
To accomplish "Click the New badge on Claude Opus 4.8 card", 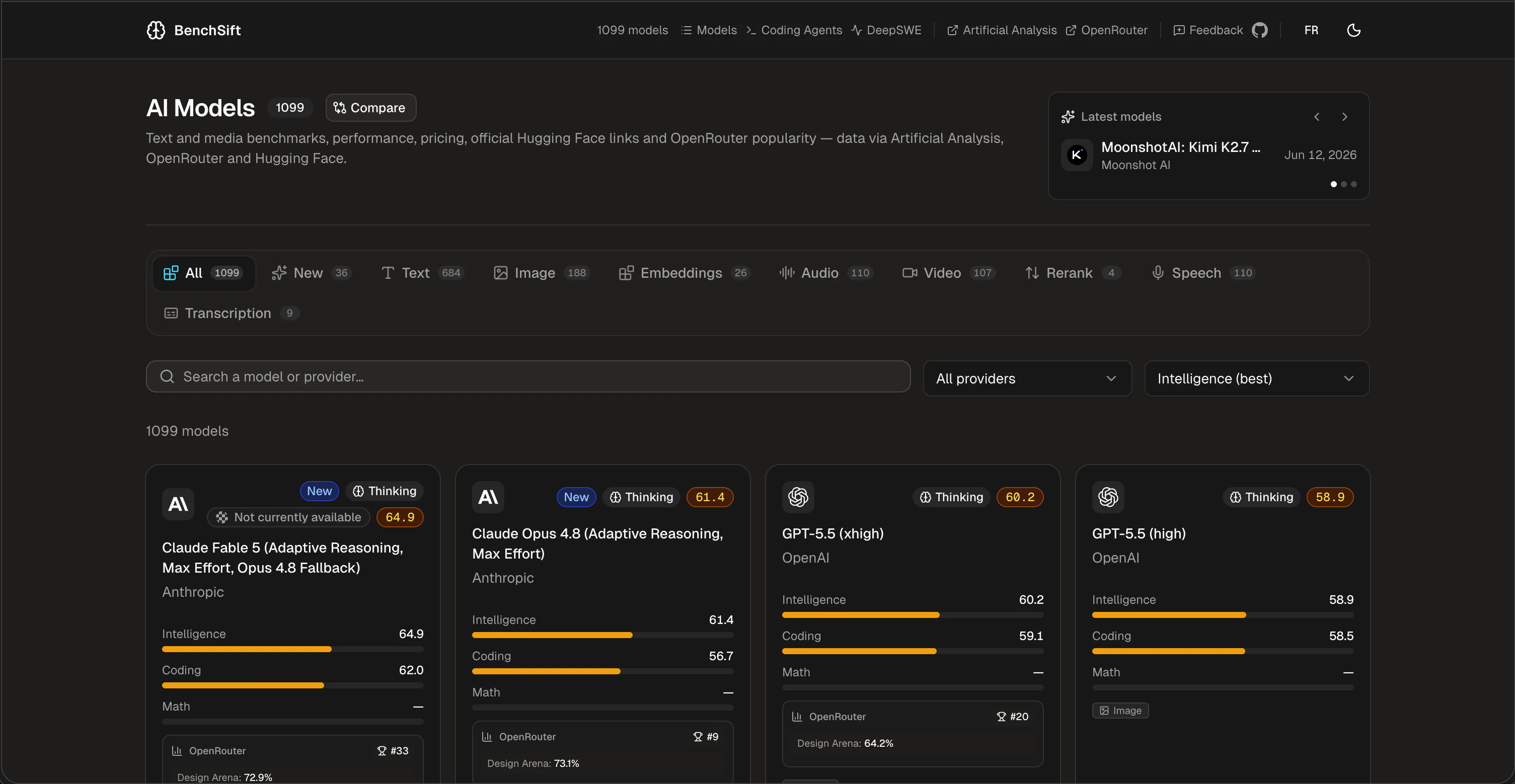I will pos(576,497).
